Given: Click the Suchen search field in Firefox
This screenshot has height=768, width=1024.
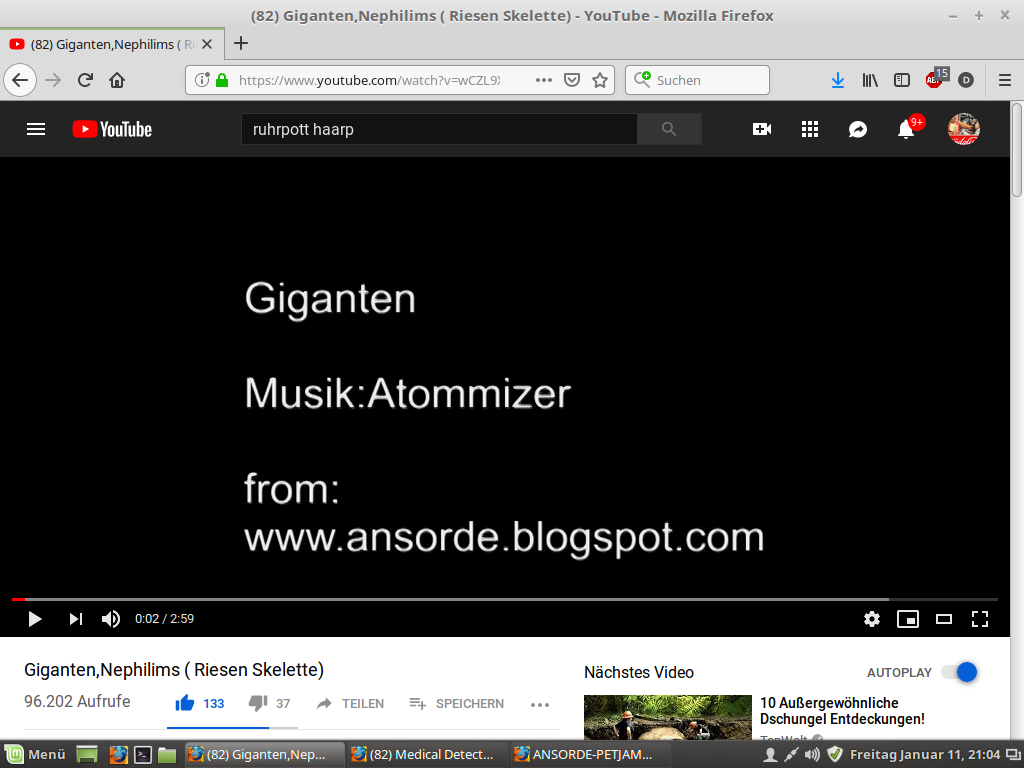Looking at the screenshot, I should tap(697, 80).
